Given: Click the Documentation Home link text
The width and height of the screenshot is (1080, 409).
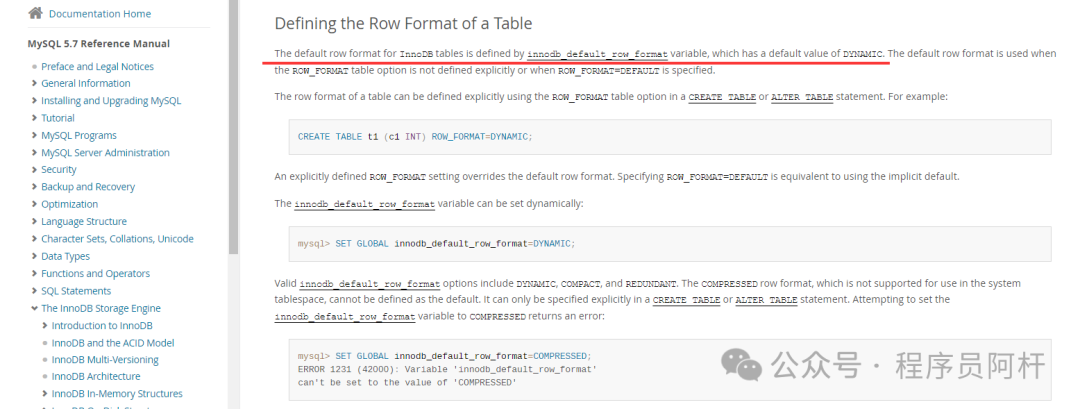Looking at the screenshot, I should pyautogui.click(x=100, y=14).
